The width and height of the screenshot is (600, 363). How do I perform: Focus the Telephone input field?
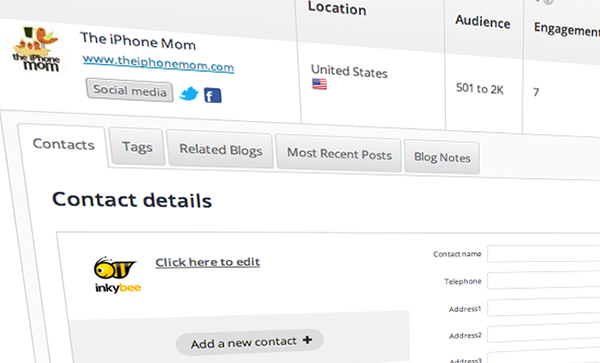pyautogui.click(x=543, y=280)
